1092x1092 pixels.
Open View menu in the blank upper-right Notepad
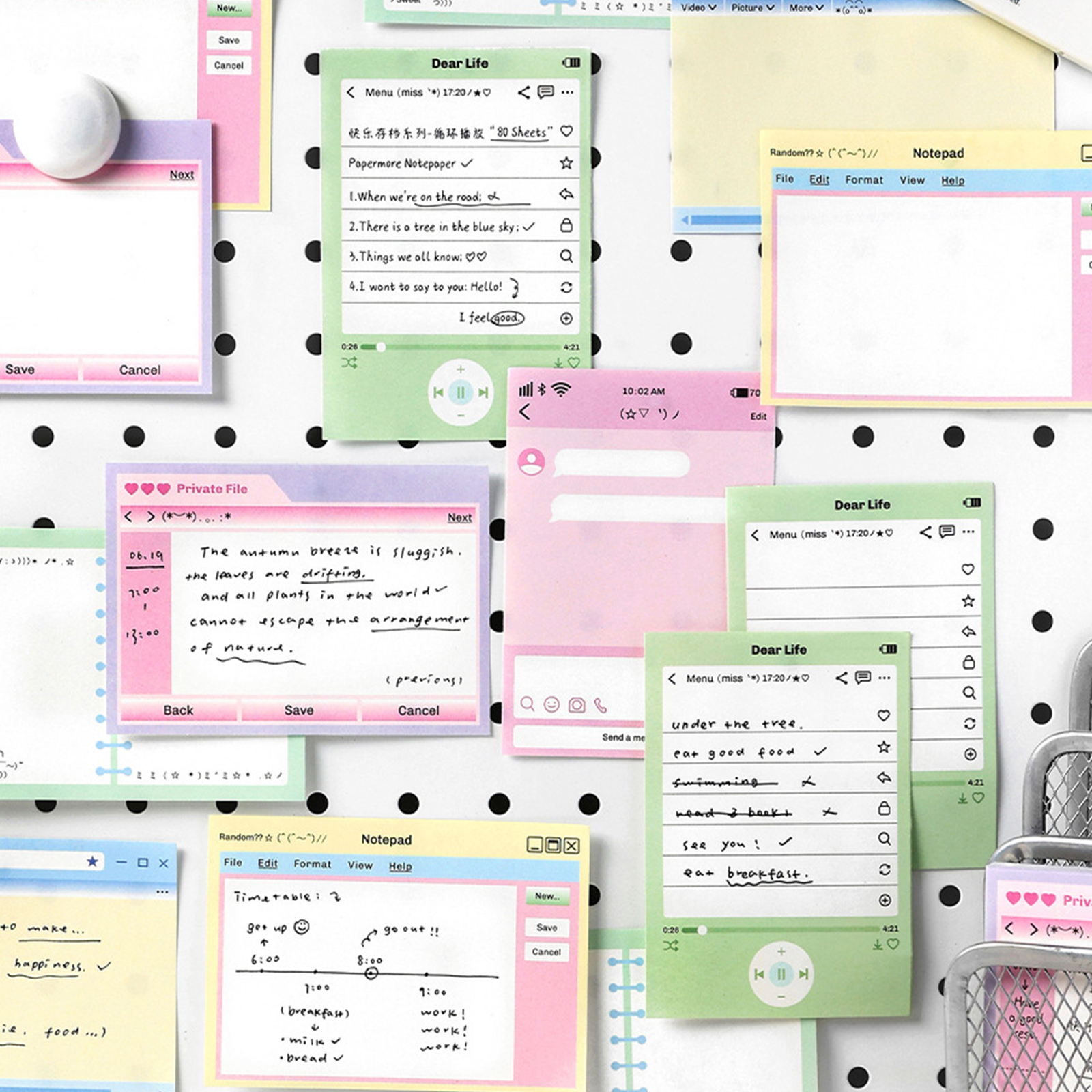tap(912, 180)
